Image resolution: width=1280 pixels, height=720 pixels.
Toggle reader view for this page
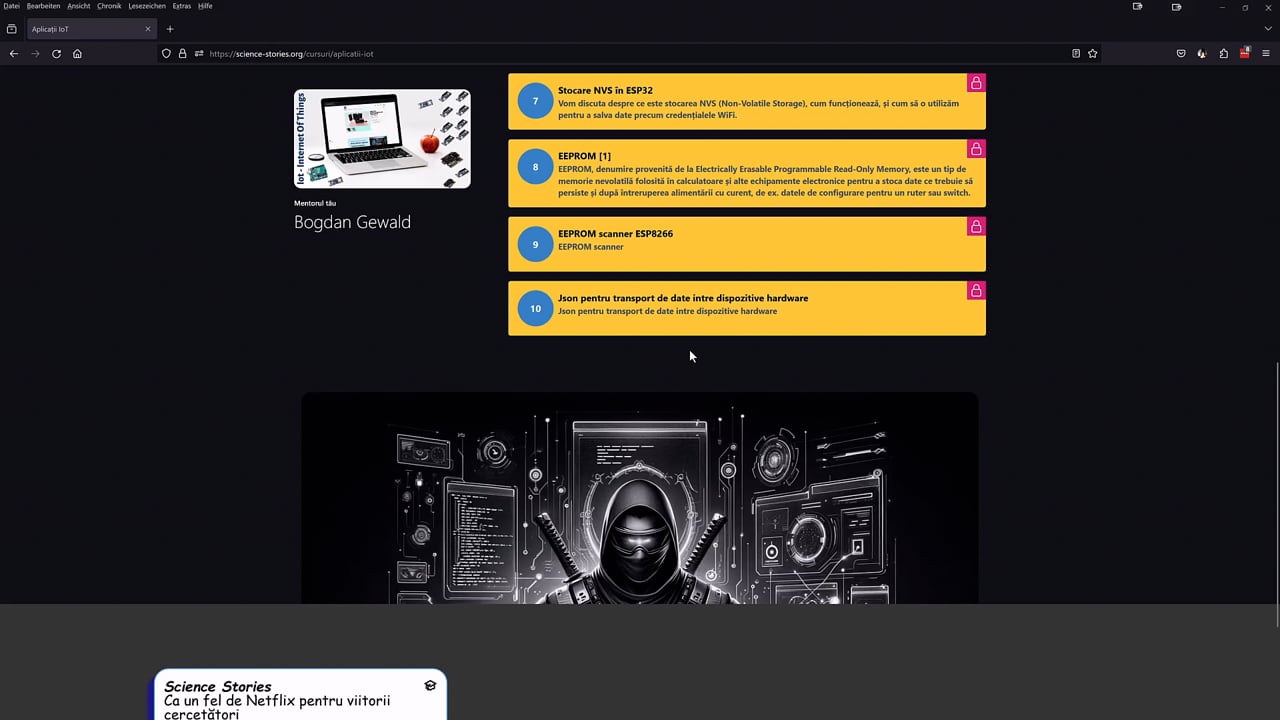[1076, 53]
